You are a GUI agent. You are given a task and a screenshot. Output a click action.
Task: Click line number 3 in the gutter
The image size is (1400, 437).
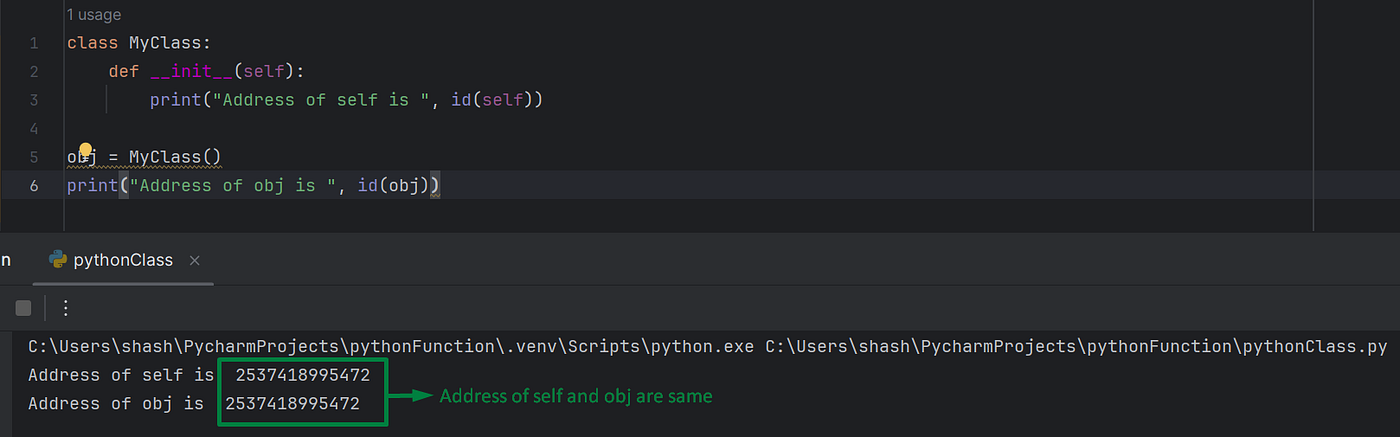click(x=34, y=100)
